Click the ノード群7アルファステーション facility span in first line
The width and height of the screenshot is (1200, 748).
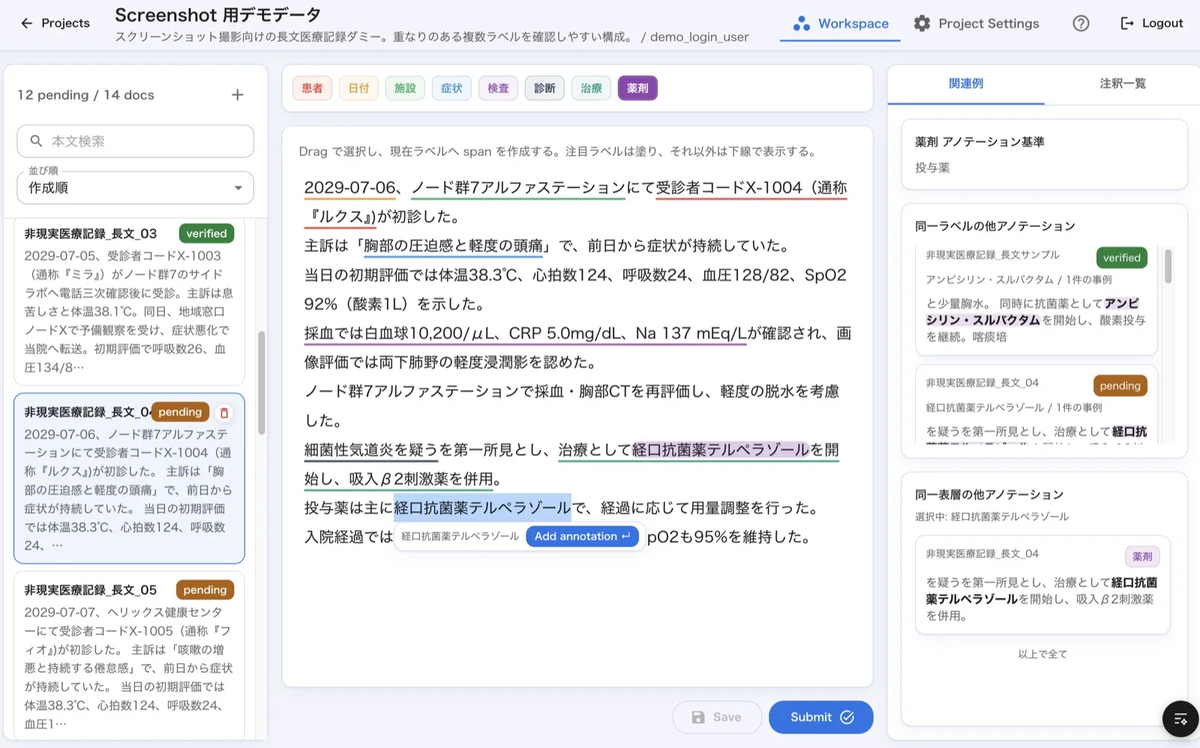tap(518, 187)
